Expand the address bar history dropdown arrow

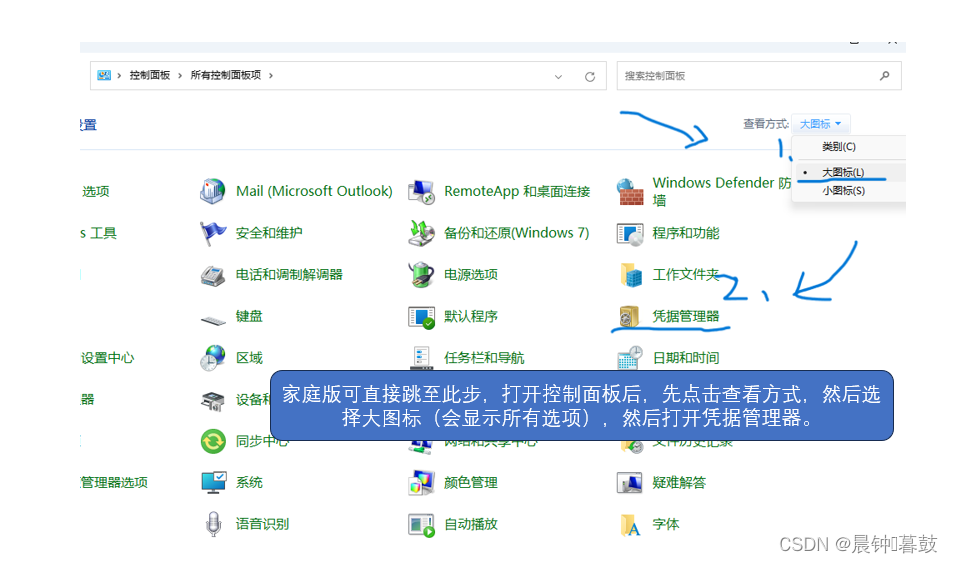click(558, 77)
